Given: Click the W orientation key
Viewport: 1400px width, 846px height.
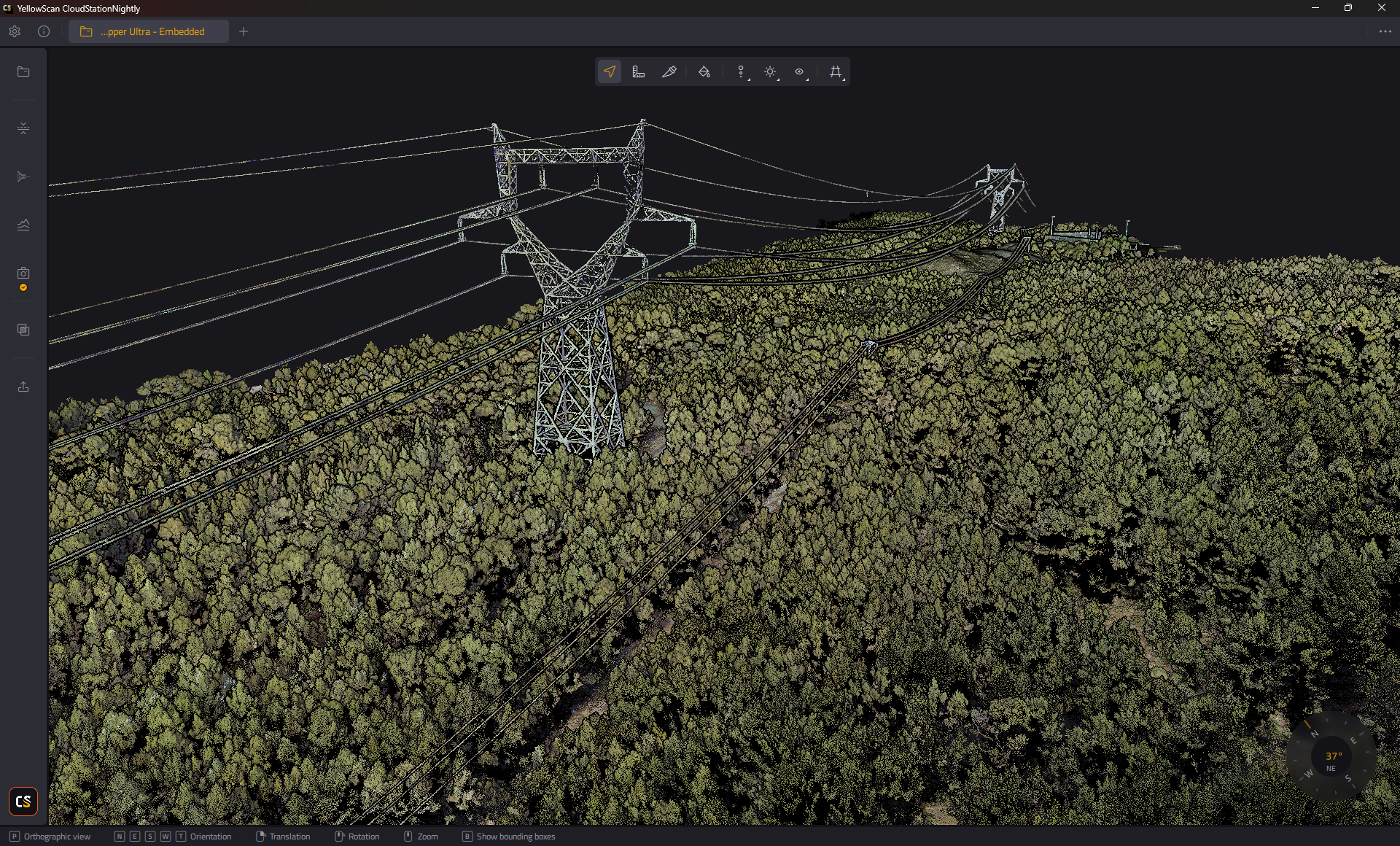Looking at the screenshot, I should (x=166, y=837).
